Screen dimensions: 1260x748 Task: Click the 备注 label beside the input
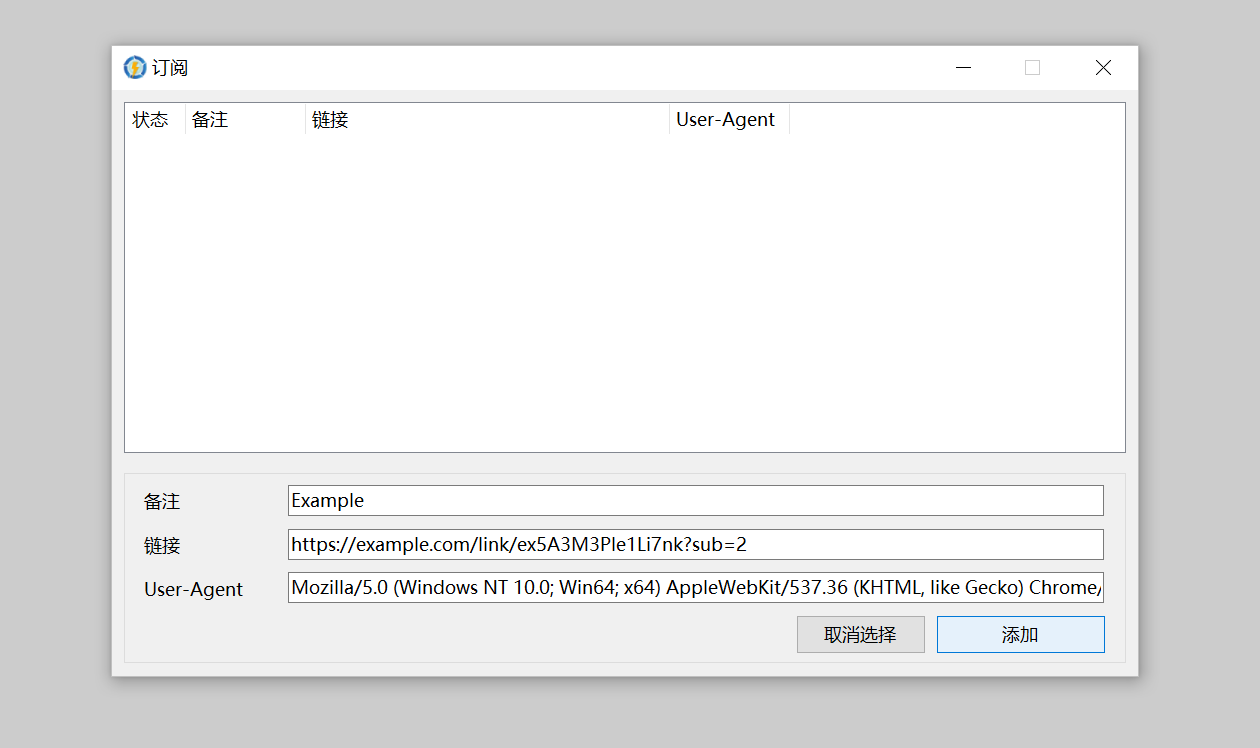(x=162, y=502)
